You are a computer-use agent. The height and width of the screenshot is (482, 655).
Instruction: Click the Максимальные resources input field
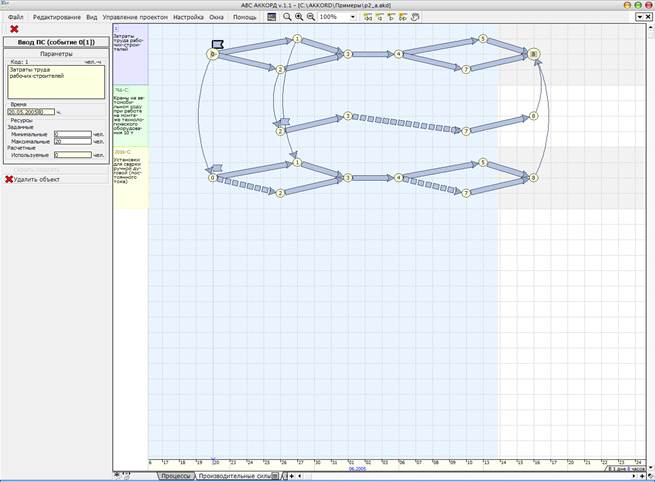point(73,142)
